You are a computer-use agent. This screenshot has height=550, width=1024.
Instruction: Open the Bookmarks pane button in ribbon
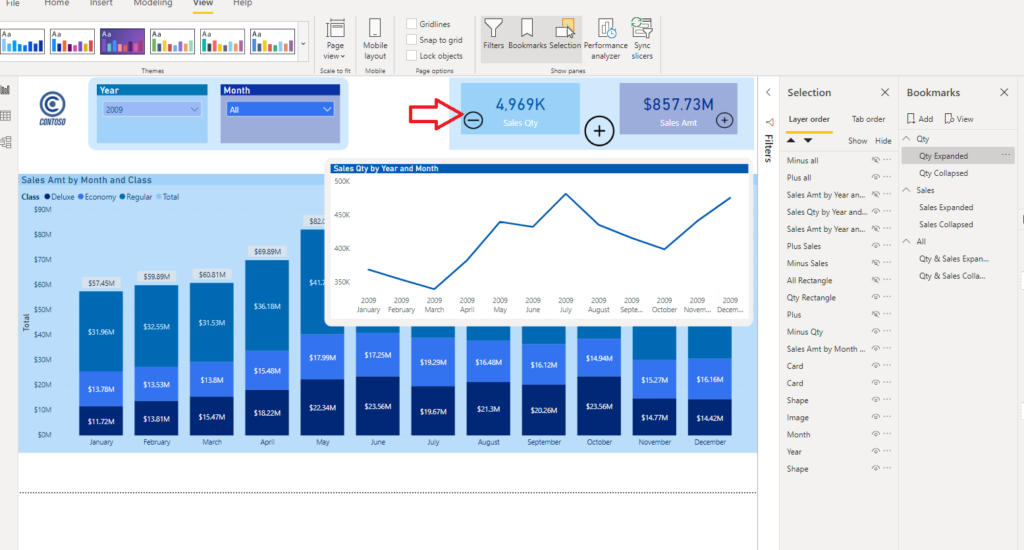(527, 35)
